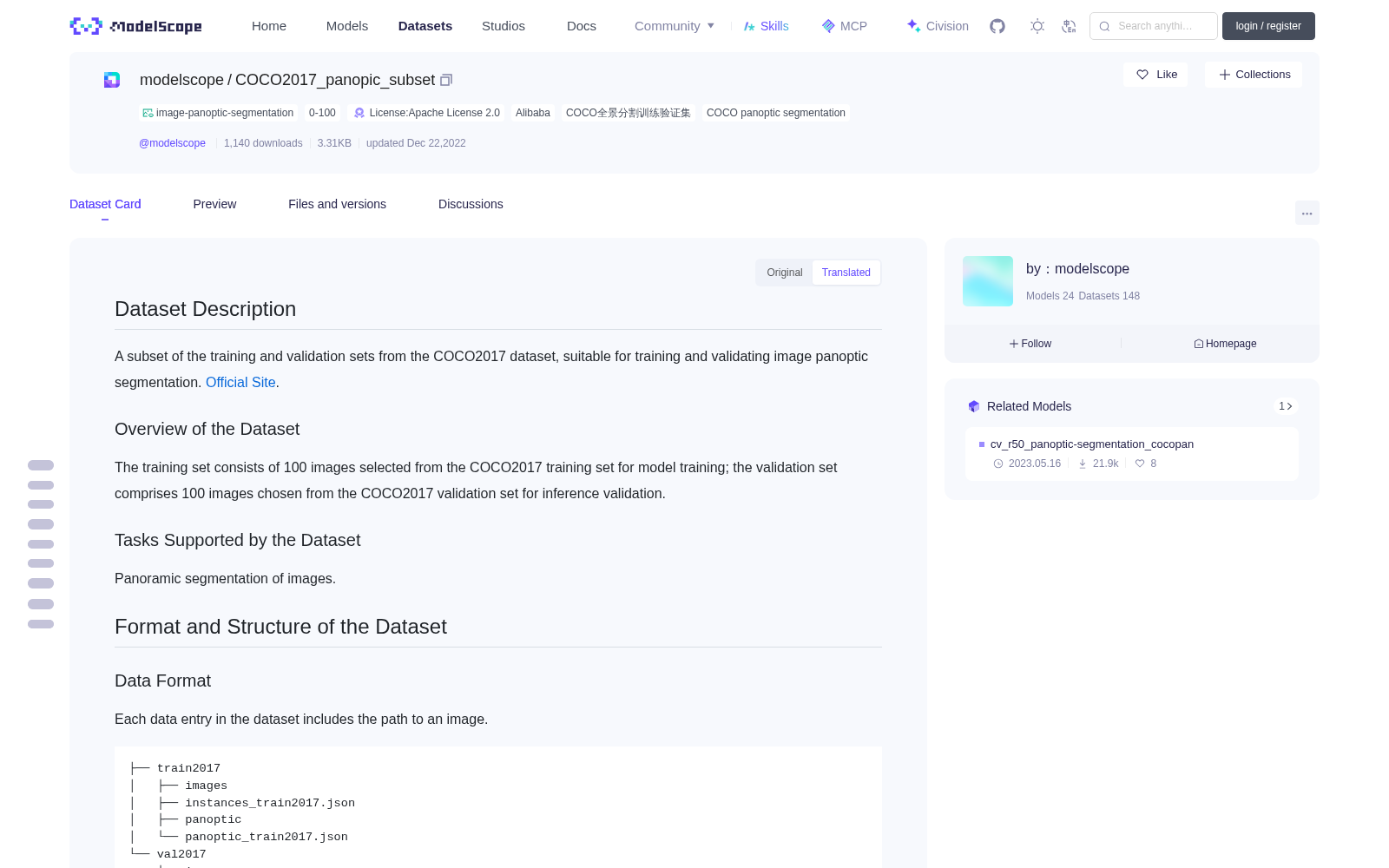Click the related model's heart likes count
Image resolution: width=1389 pixels, height=868 pixels.
1146,464
